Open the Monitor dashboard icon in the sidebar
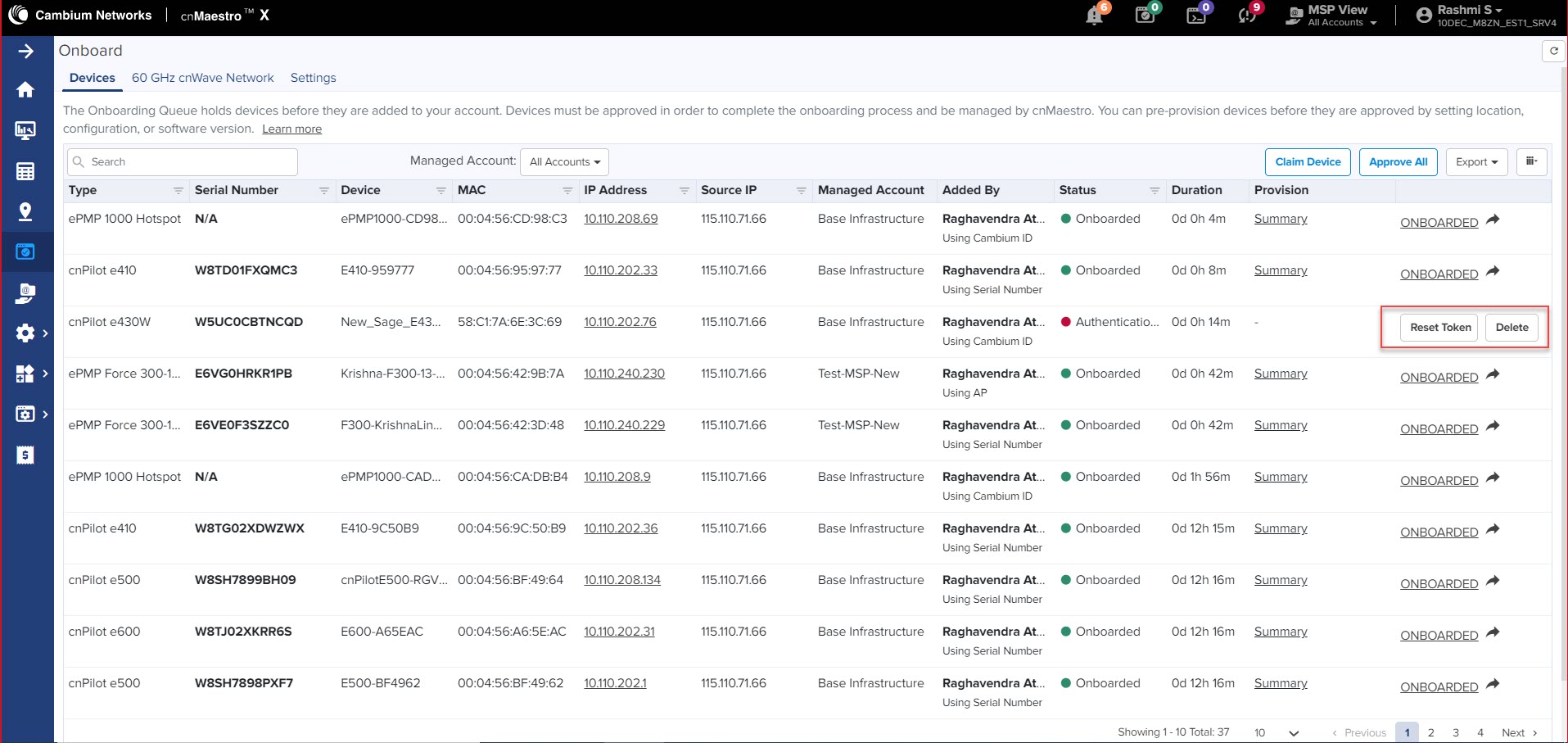The width and height of the screenshot is (1568, 743). click(26, 129)
